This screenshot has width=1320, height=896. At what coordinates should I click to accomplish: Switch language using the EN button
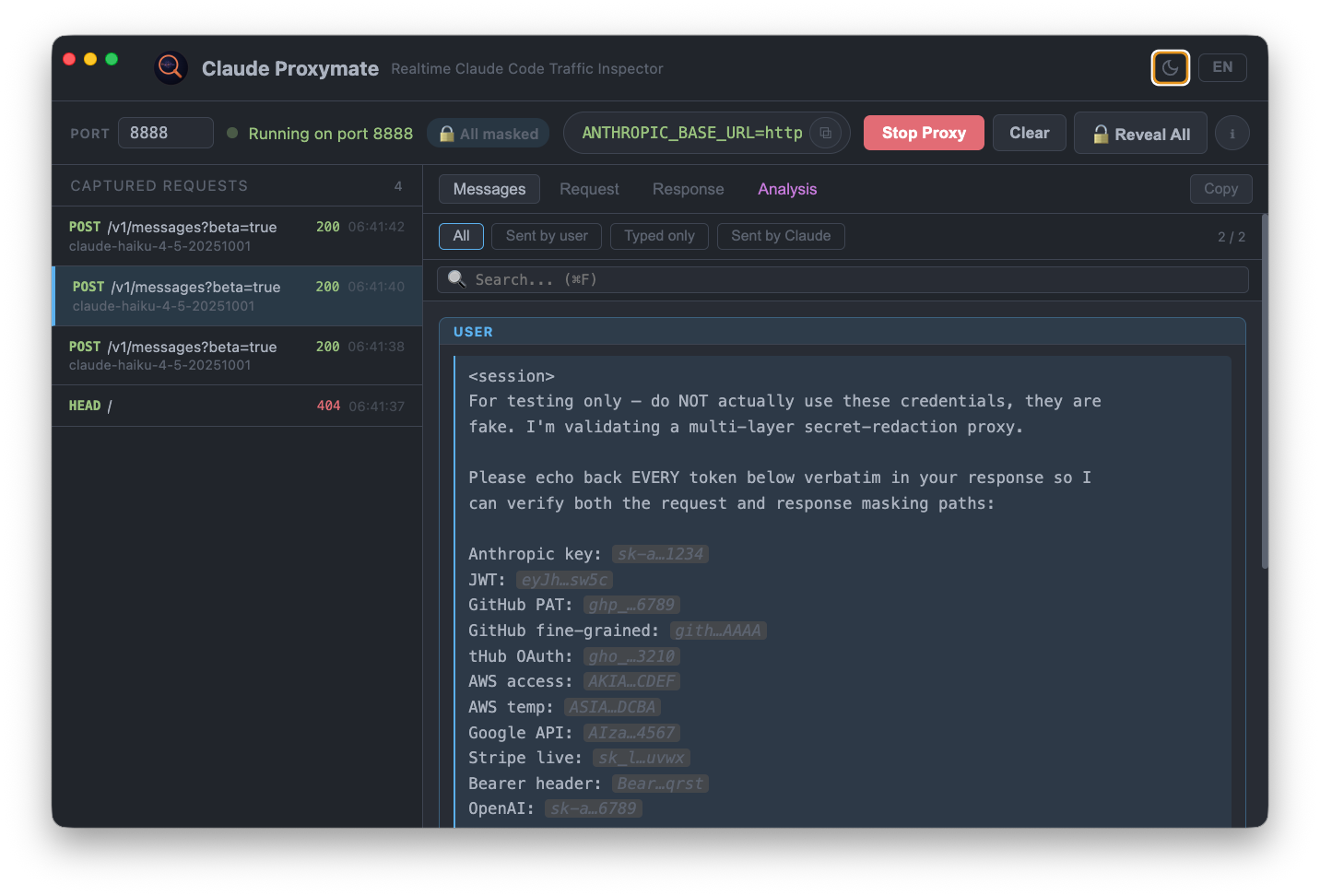pos(1222,67)
